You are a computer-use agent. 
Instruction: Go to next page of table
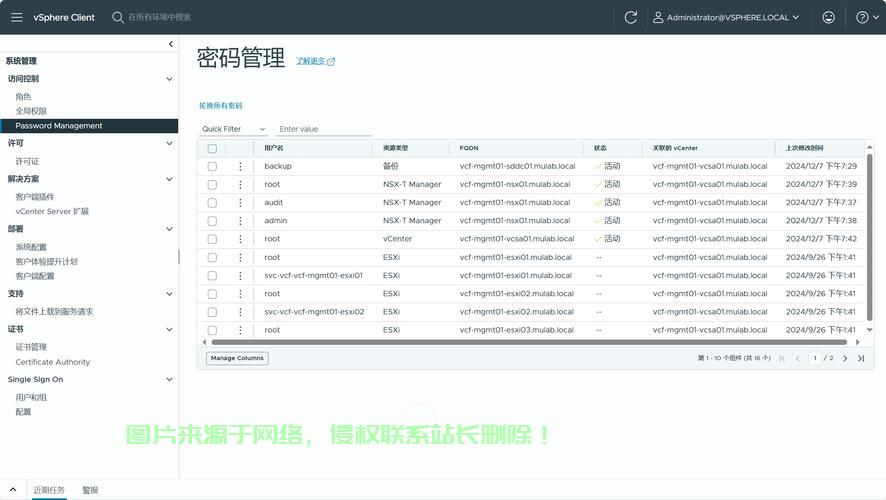pos(845,358)
